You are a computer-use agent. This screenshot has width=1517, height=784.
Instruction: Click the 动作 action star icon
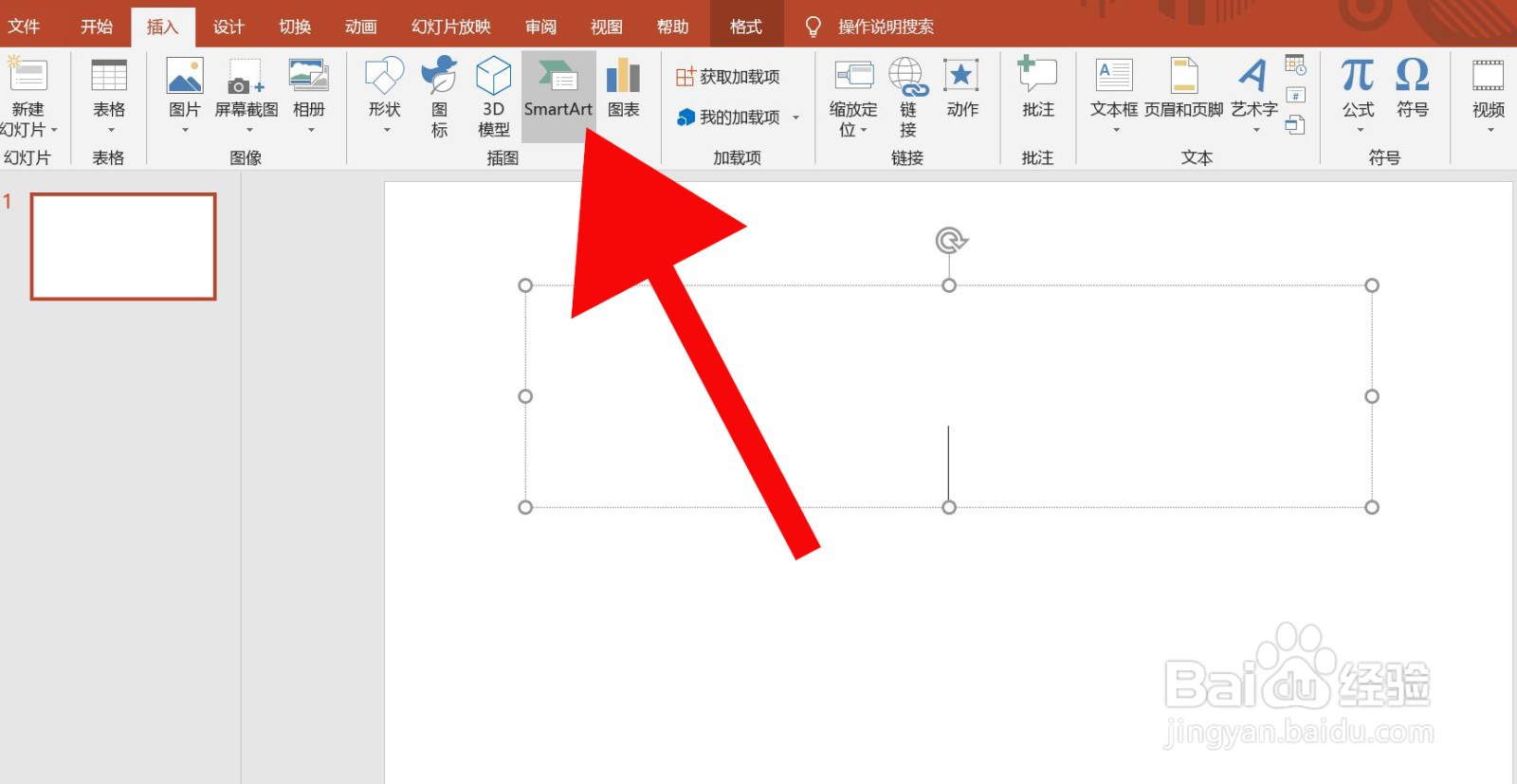(961, 75)
